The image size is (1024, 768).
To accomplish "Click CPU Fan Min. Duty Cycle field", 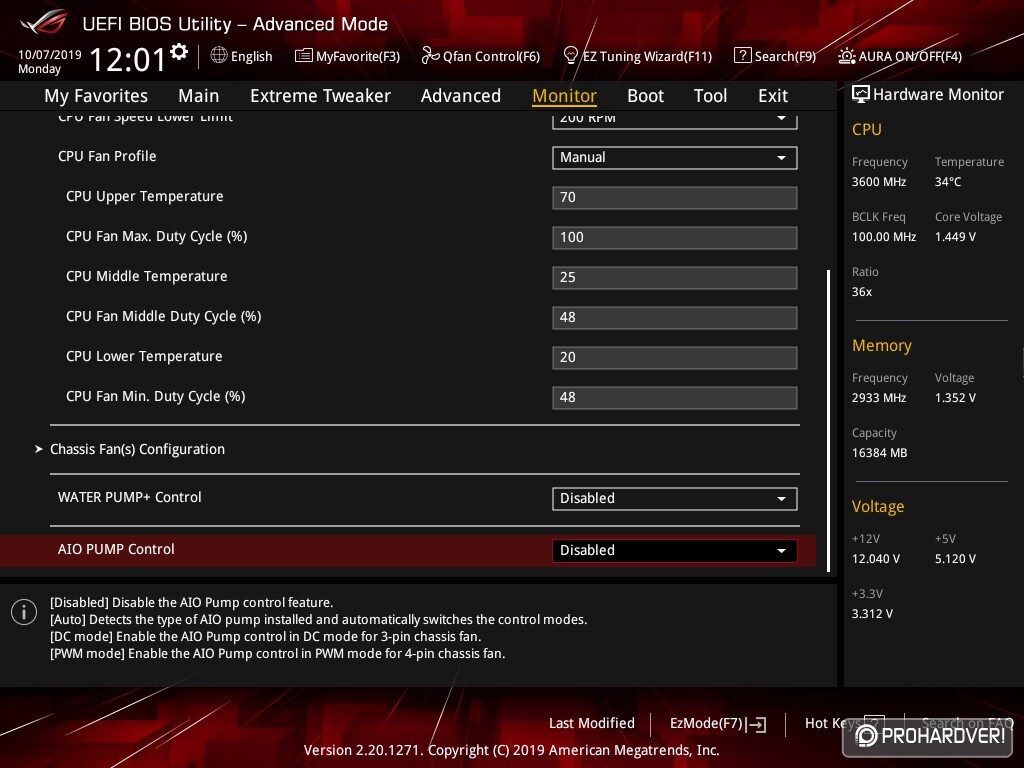I will click(x=675, y=397).
